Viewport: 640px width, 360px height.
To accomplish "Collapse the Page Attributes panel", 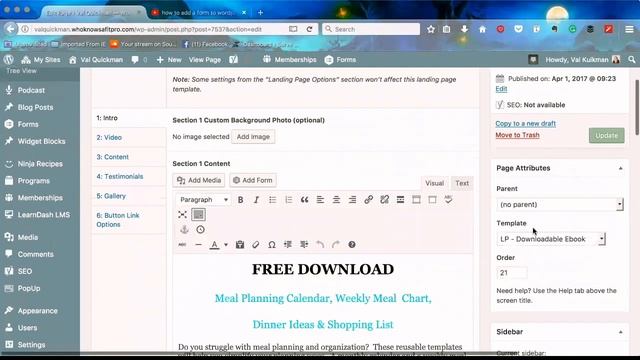I will click(620, 168).
